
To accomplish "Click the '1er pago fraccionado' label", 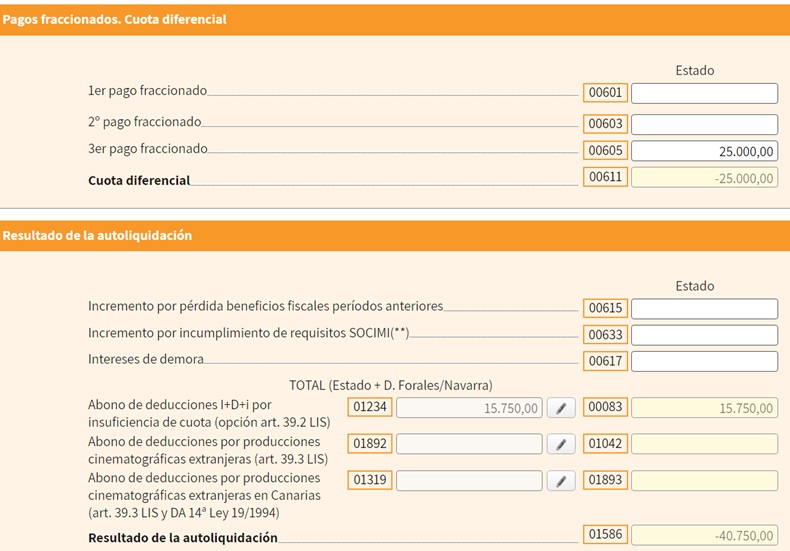I will coord(148,91).
